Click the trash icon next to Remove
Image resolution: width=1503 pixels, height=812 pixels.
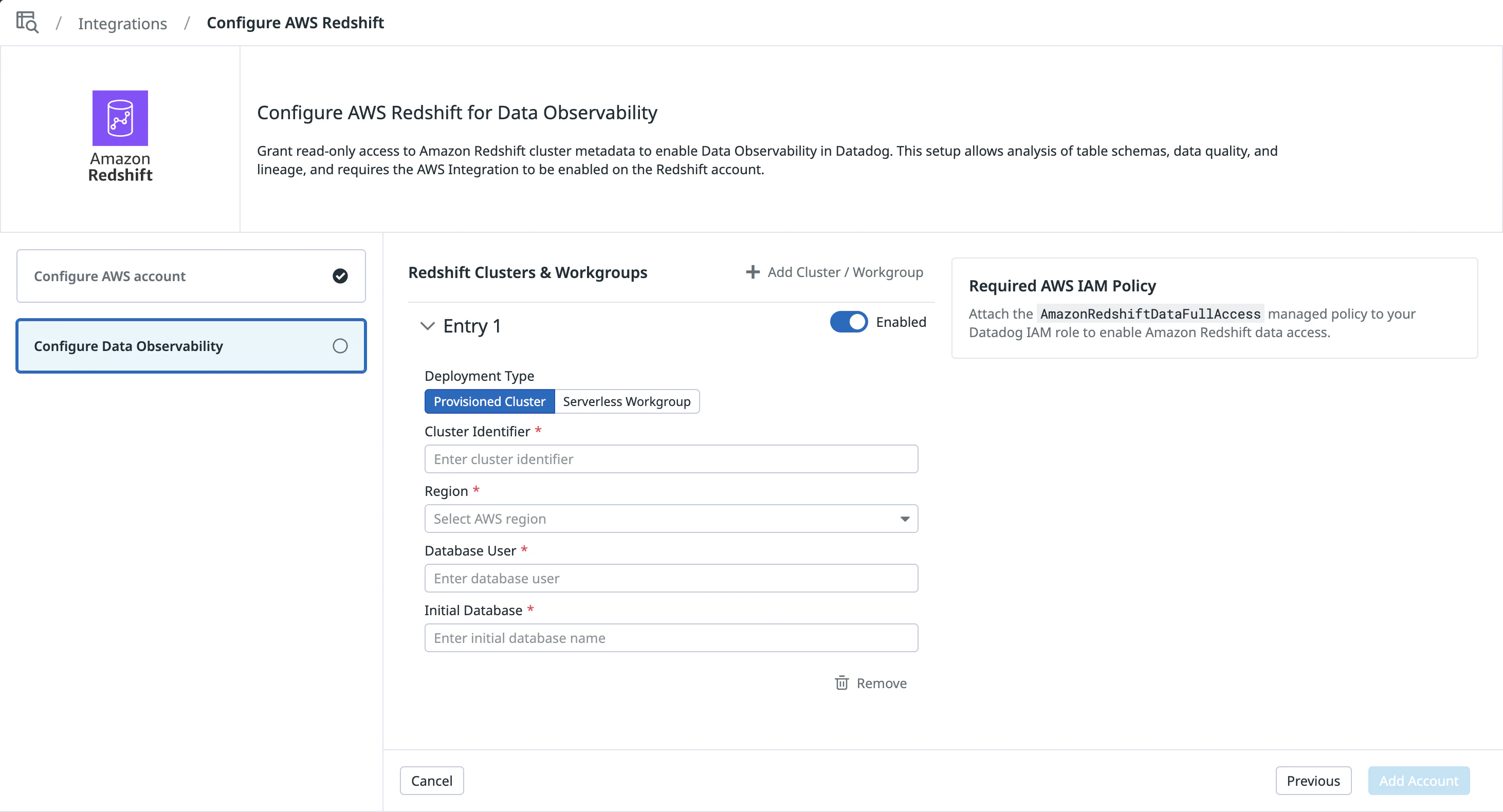(841, 683)
